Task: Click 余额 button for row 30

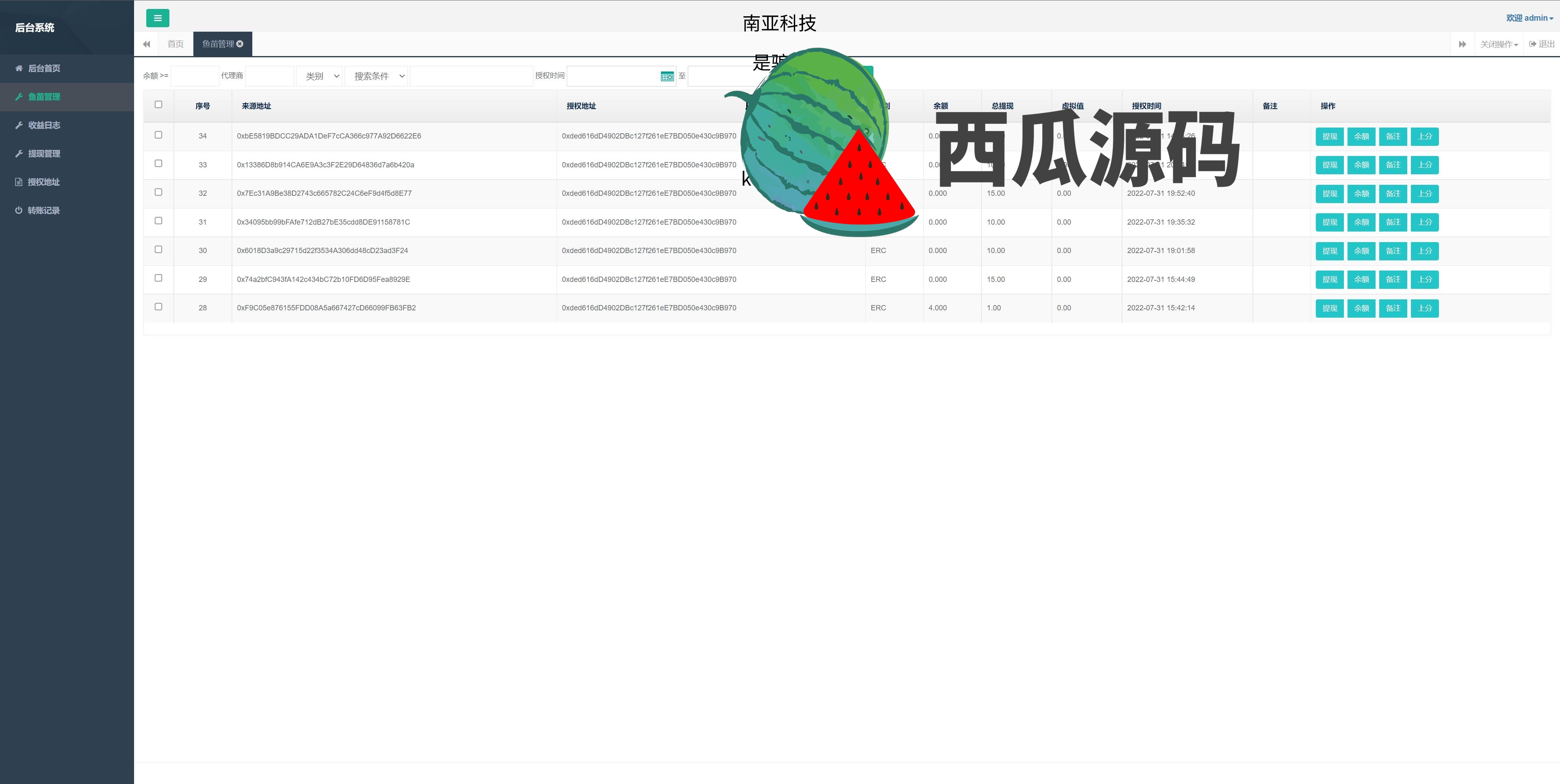Action: point(1361,251)
